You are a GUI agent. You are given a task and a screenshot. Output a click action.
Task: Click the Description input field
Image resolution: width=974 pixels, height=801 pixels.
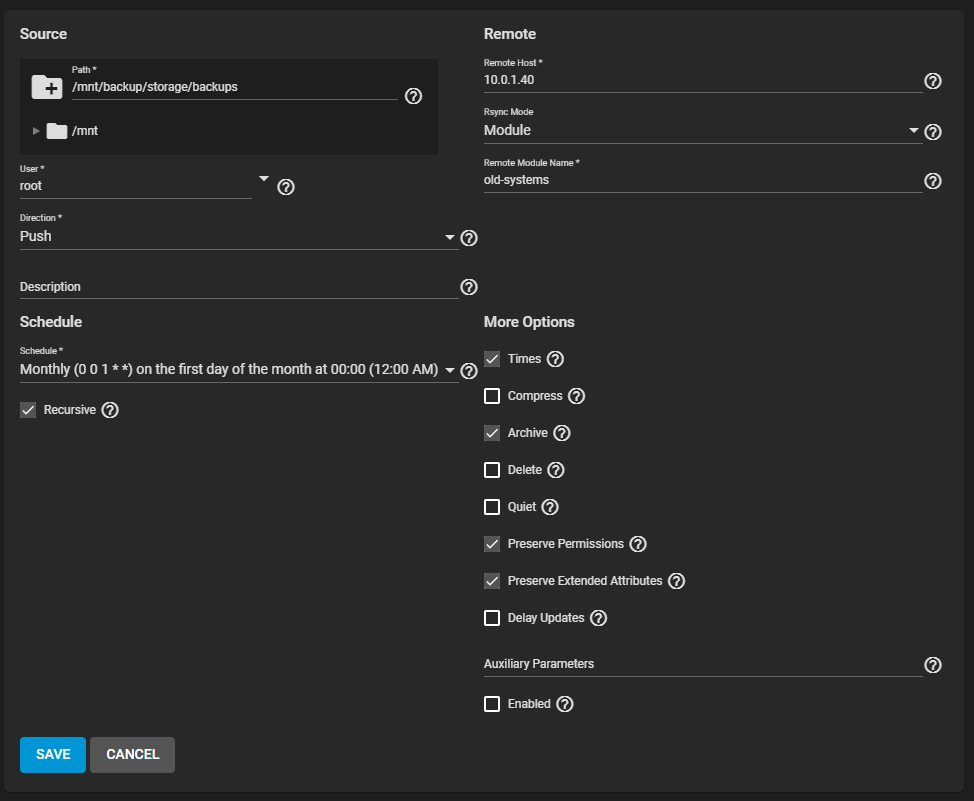[239, 287]
